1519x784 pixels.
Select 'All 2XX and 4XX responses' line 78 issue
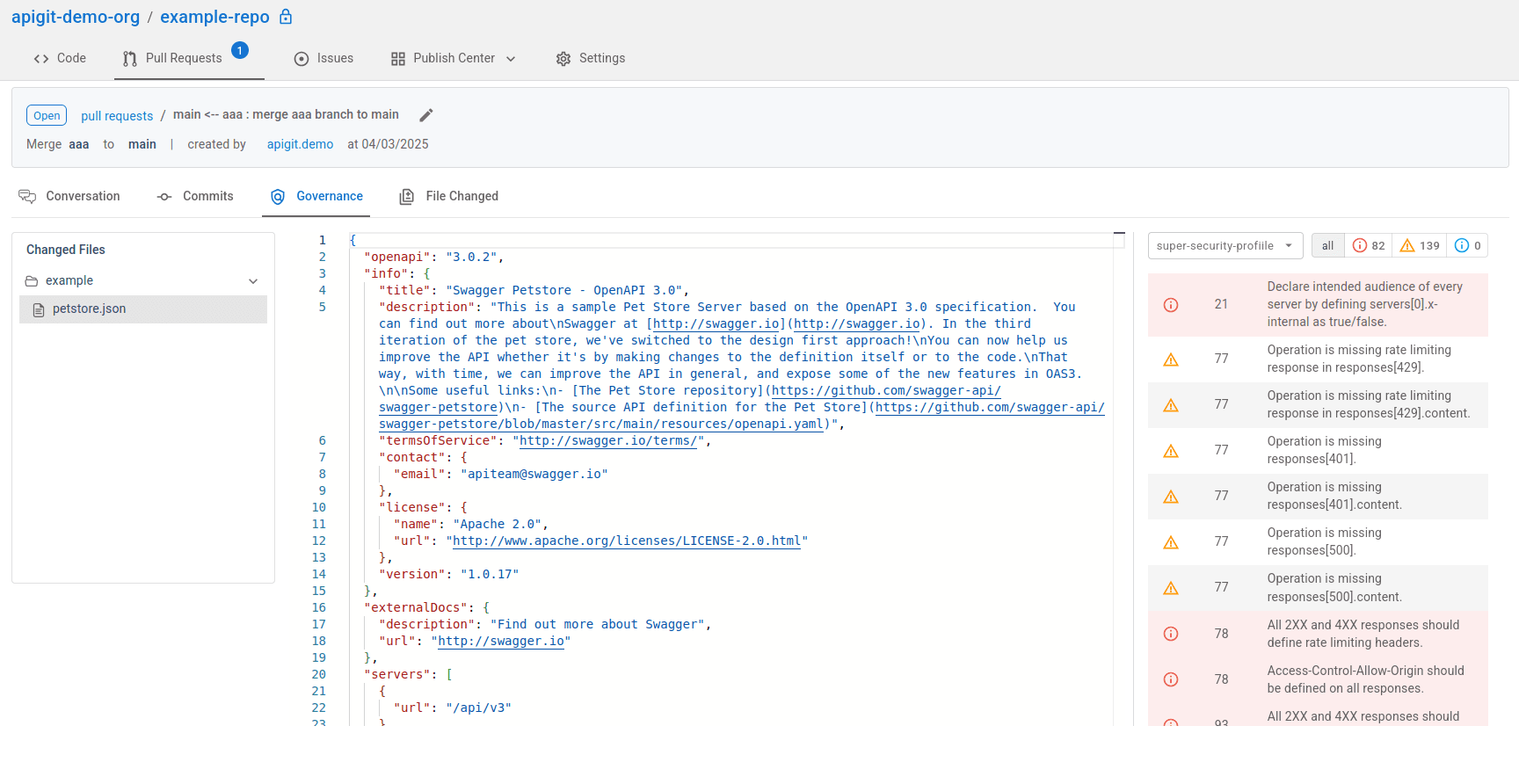[1318, 634]
